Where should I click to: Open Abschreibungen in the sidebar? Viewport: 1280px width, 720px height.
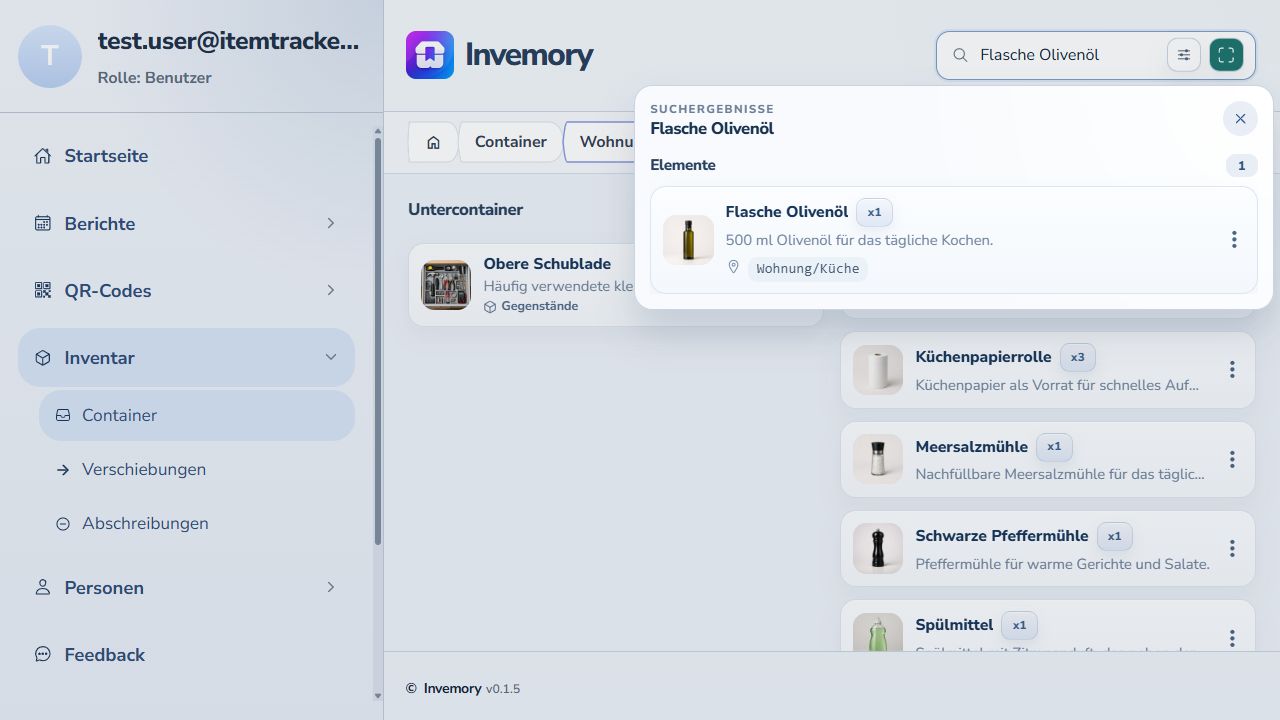click(x=197, y=523)
